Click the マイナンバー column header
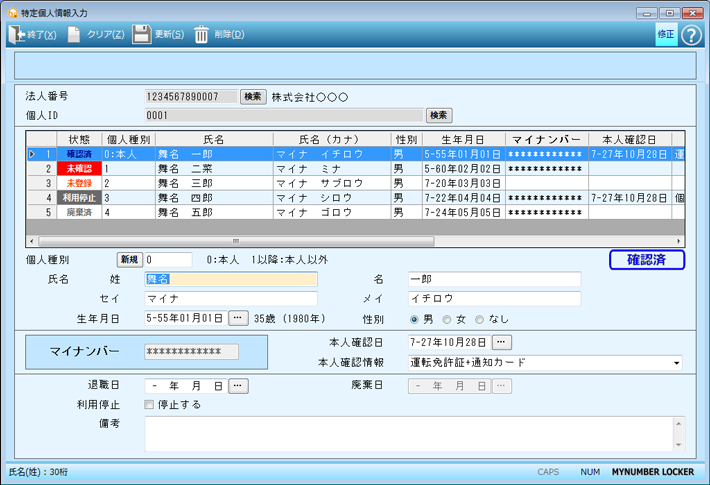710x485 pixels. [x=546, y=139]
